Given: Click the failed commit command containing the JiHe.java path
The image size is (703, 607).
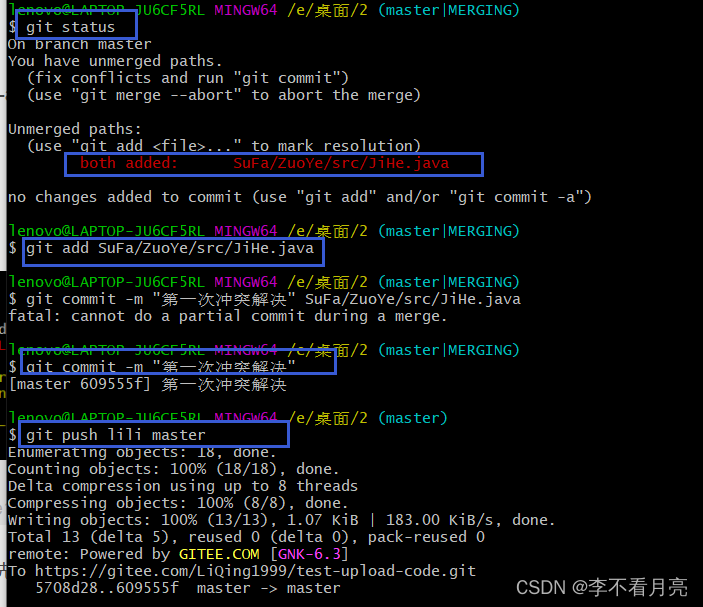Looking at the screenshot, I should [x=273, y=299].
